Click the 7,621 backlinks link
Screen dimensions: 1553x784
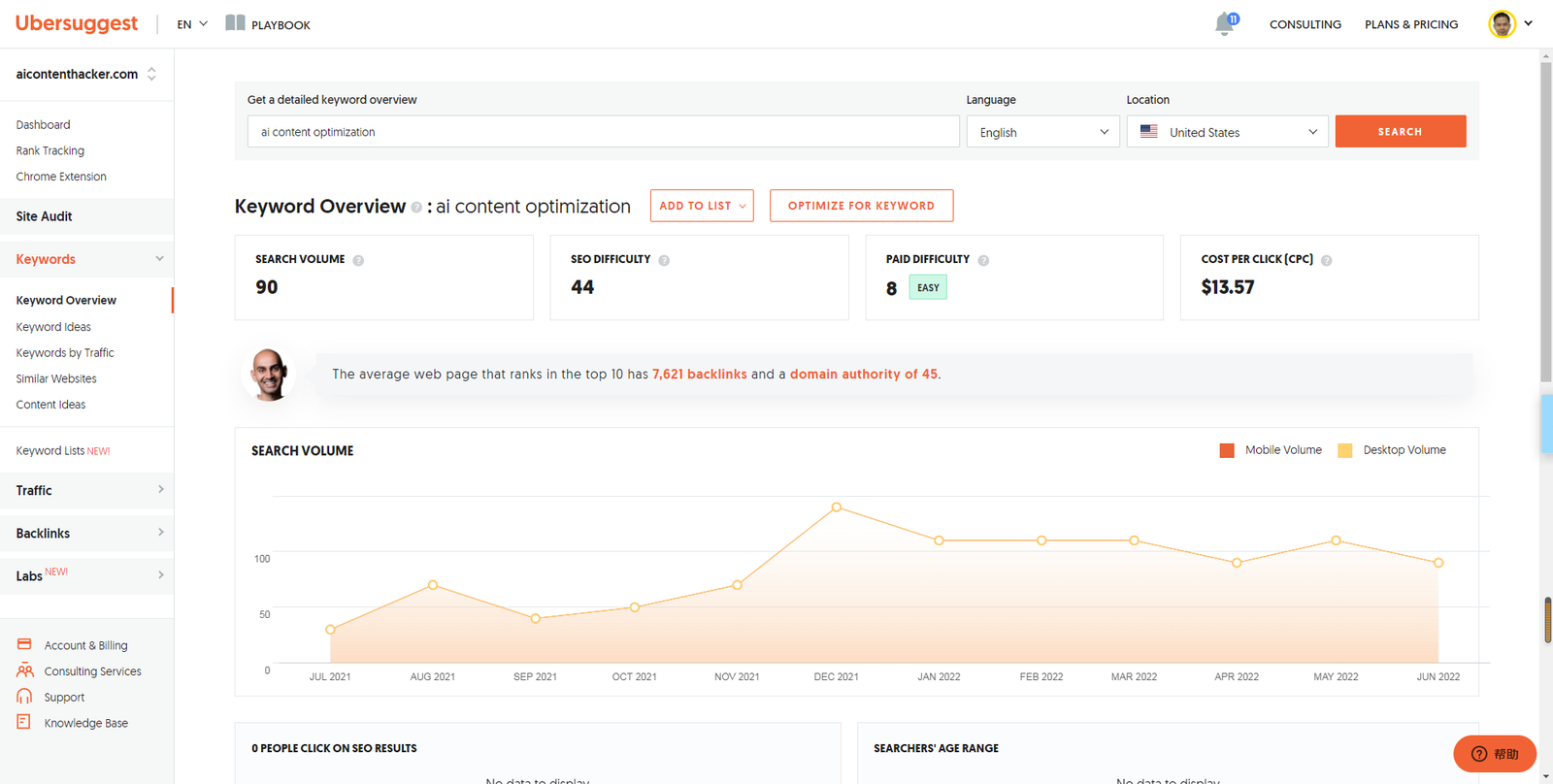(x=700, y=374)
